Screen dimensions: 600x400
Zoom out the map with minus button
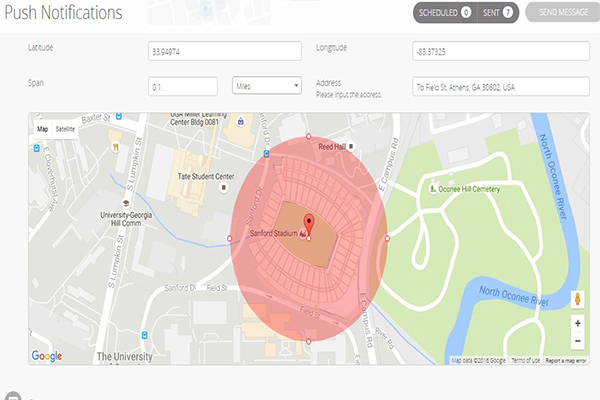tap(577, 341)
